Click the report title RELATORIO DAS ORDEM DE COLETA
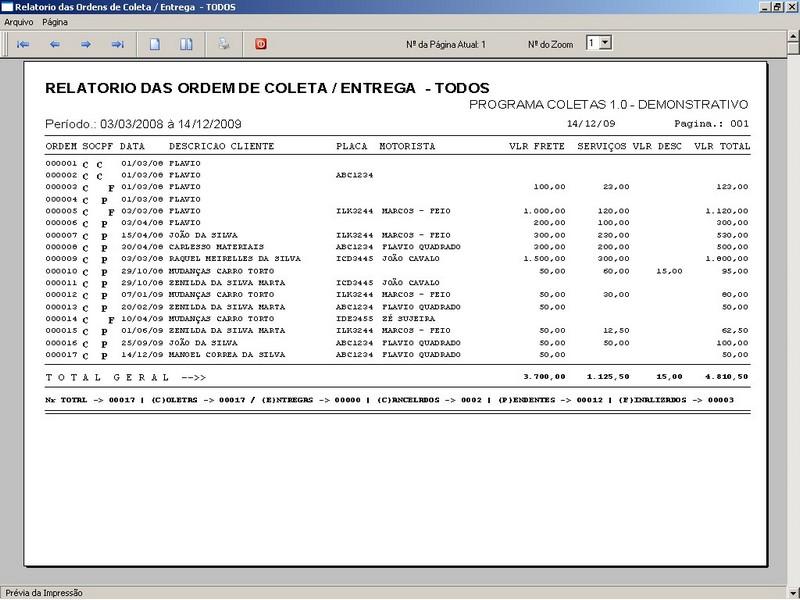The height and width of the screenshot is (600, 800). click(x=267, y=88)
